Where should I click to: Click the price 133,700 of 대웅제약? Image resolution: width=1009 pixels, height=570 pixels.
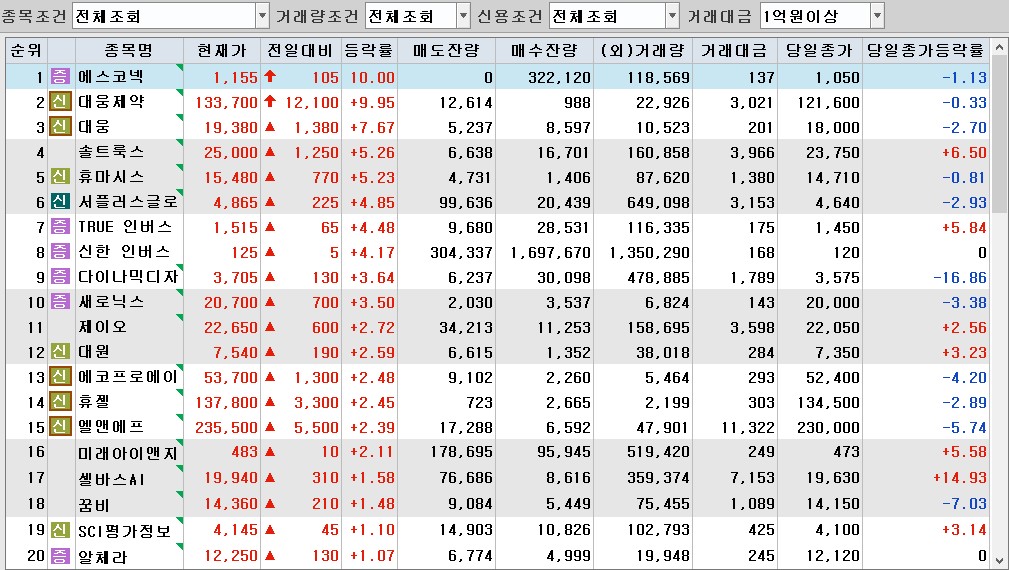227,102
